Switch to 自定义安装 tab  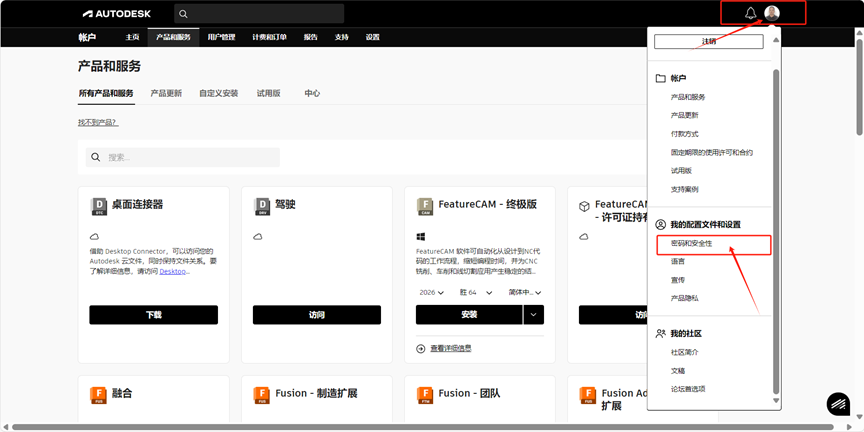[219, 93]
